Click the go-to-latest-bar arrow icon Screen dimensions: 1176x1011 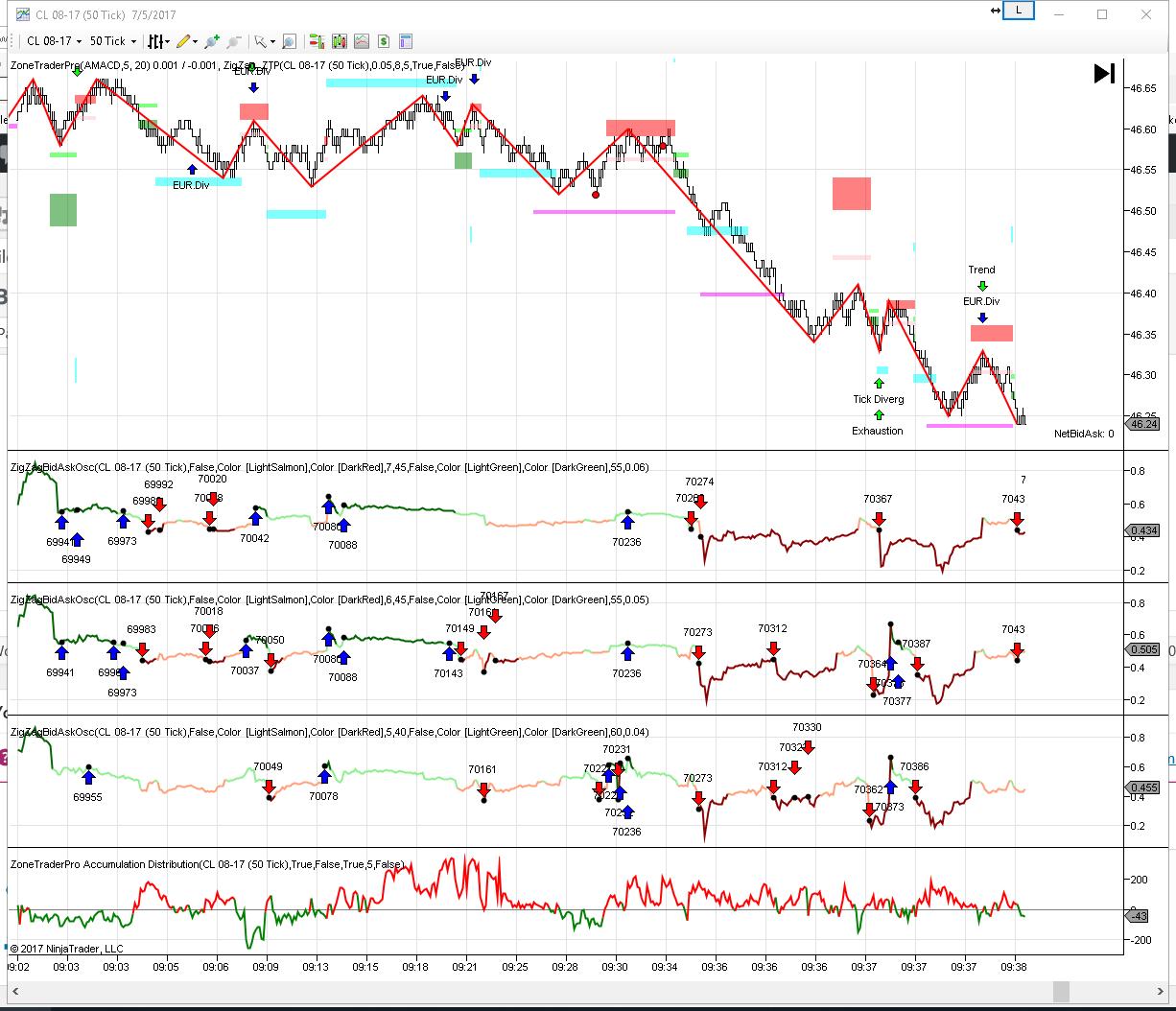1103,71
